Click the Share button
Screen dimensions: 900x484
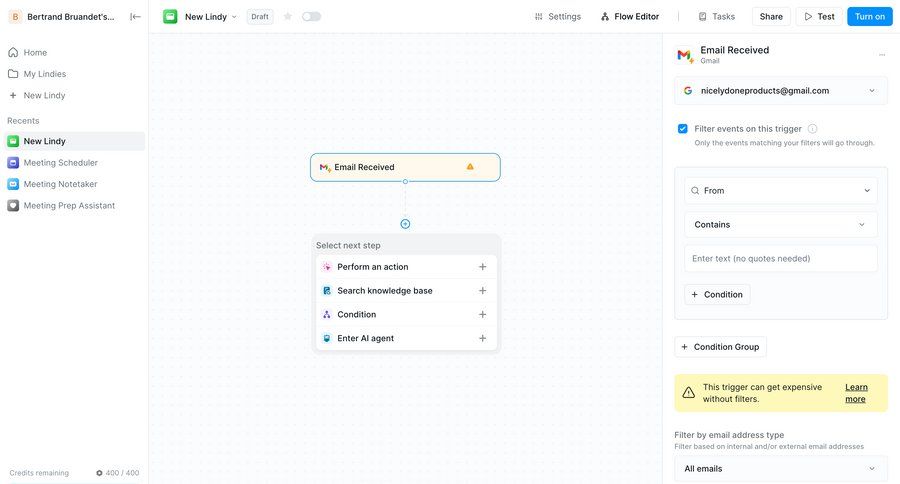[771, 17]
